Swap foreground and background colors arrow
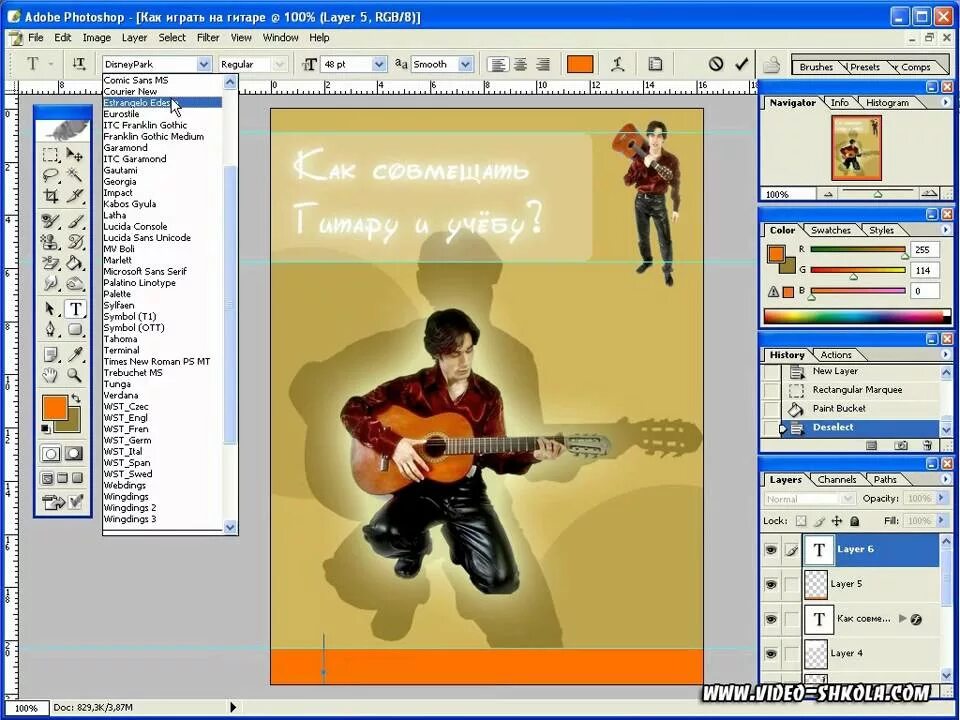This screenshot has height=720, width=960. [x=75, y=398]
